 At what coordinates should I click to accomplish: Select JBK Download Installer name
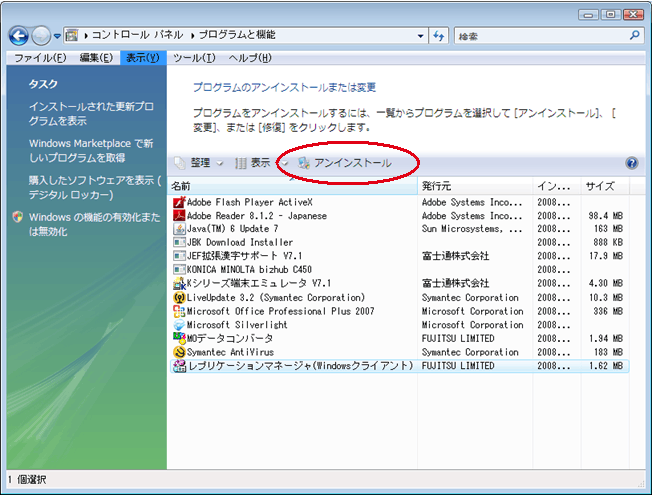pyautogui.click(x=240, y=242)
